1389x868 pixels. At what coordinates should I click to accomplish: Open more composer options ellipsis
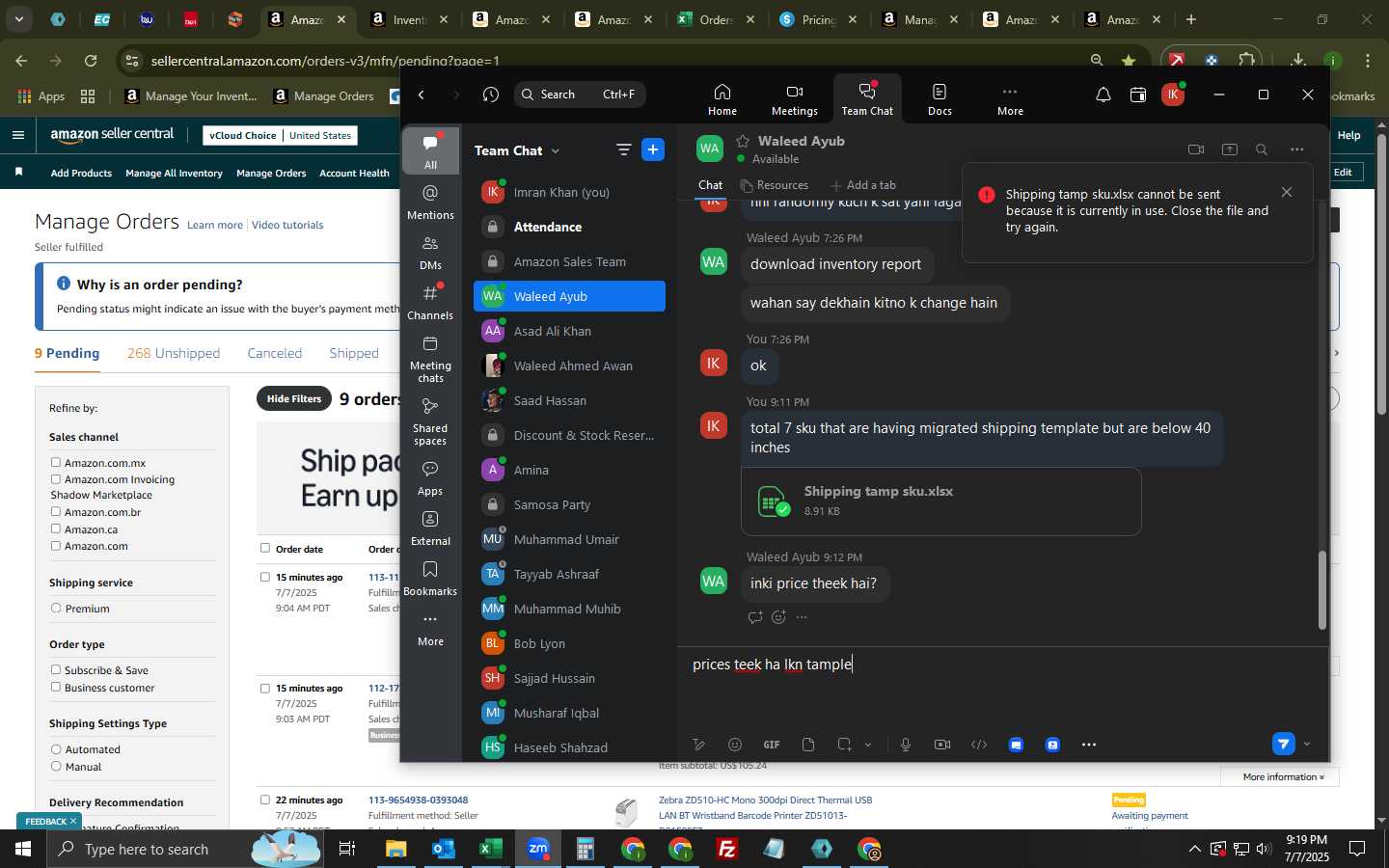[x=1089, y=745]
